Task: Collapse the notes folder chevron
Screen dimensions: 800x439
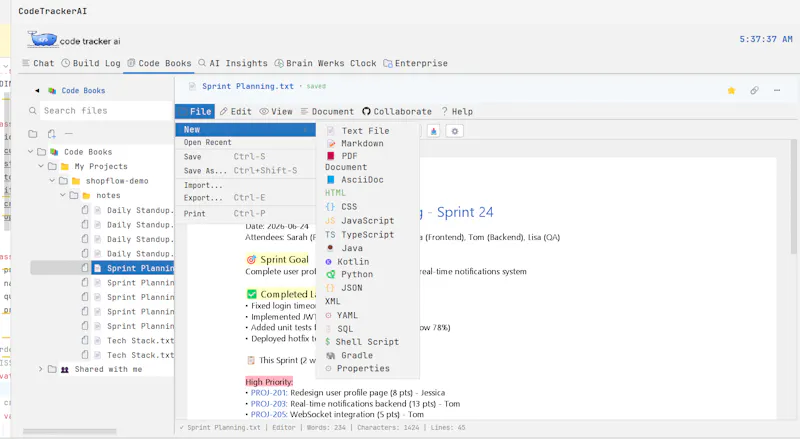Action: click(x=63, y=195)
